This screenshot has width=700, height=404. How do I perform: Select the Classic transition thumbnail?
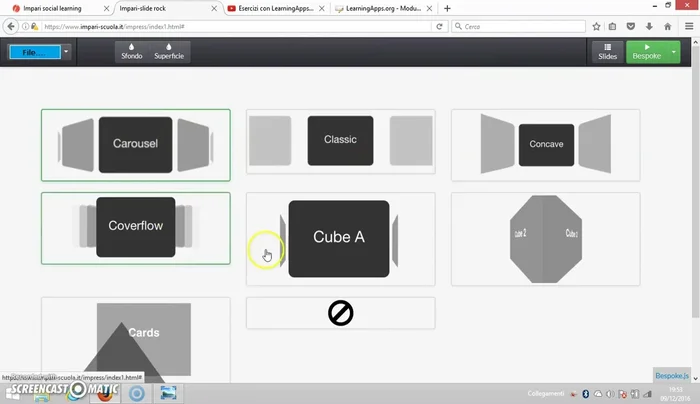341,141
